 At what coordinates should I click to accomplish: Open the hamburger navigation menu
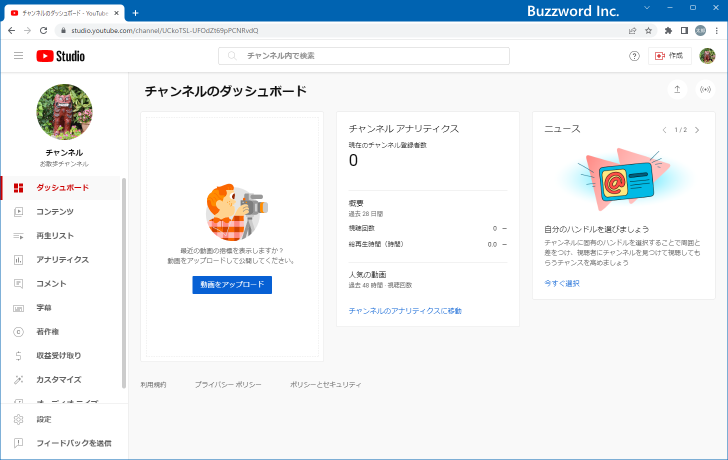coord(19,56)
